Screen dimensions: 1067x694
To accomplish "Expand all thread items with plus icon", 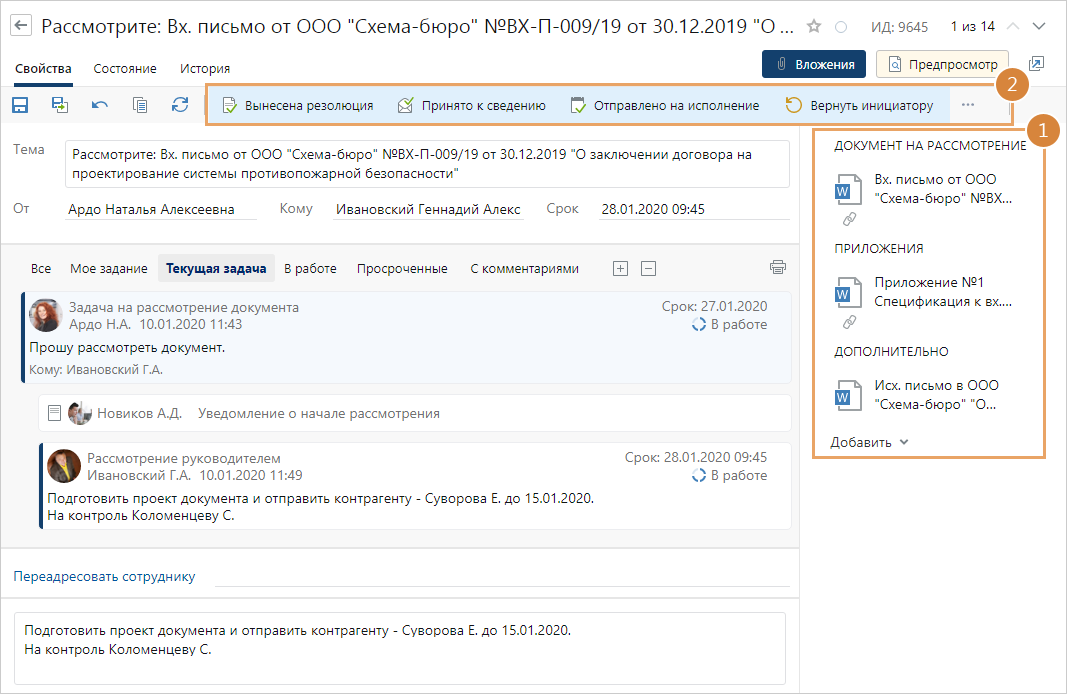I will [620, 268].
